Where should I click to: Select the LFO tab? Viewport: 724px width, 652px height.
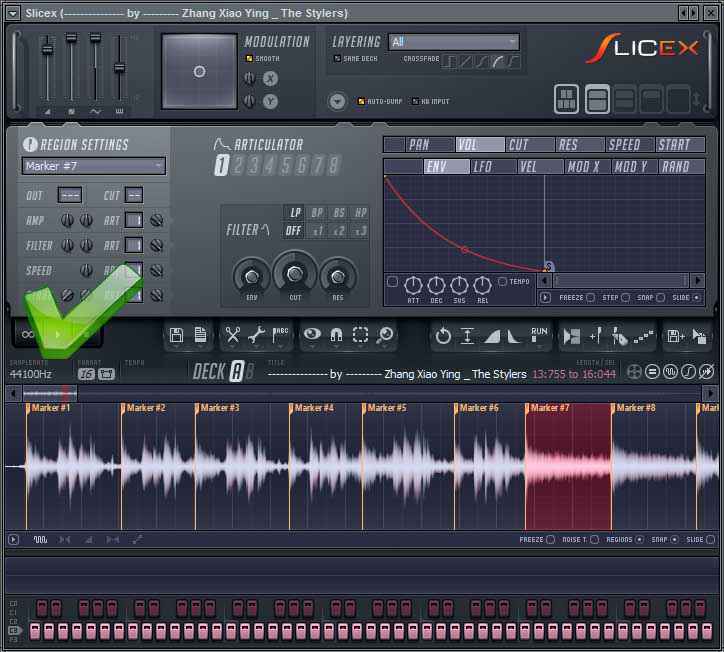(483, 167)
